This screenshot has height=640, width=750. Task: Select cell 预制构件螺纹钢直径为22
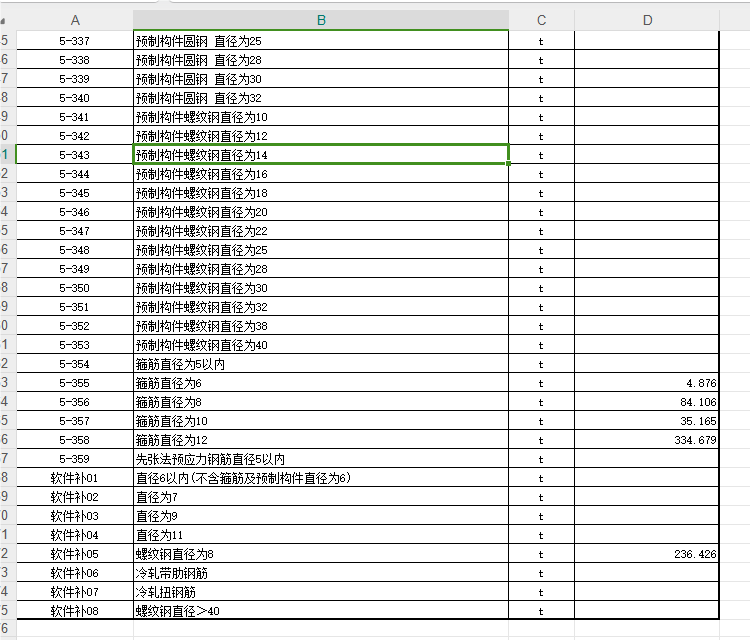click(x=321, y=231)
